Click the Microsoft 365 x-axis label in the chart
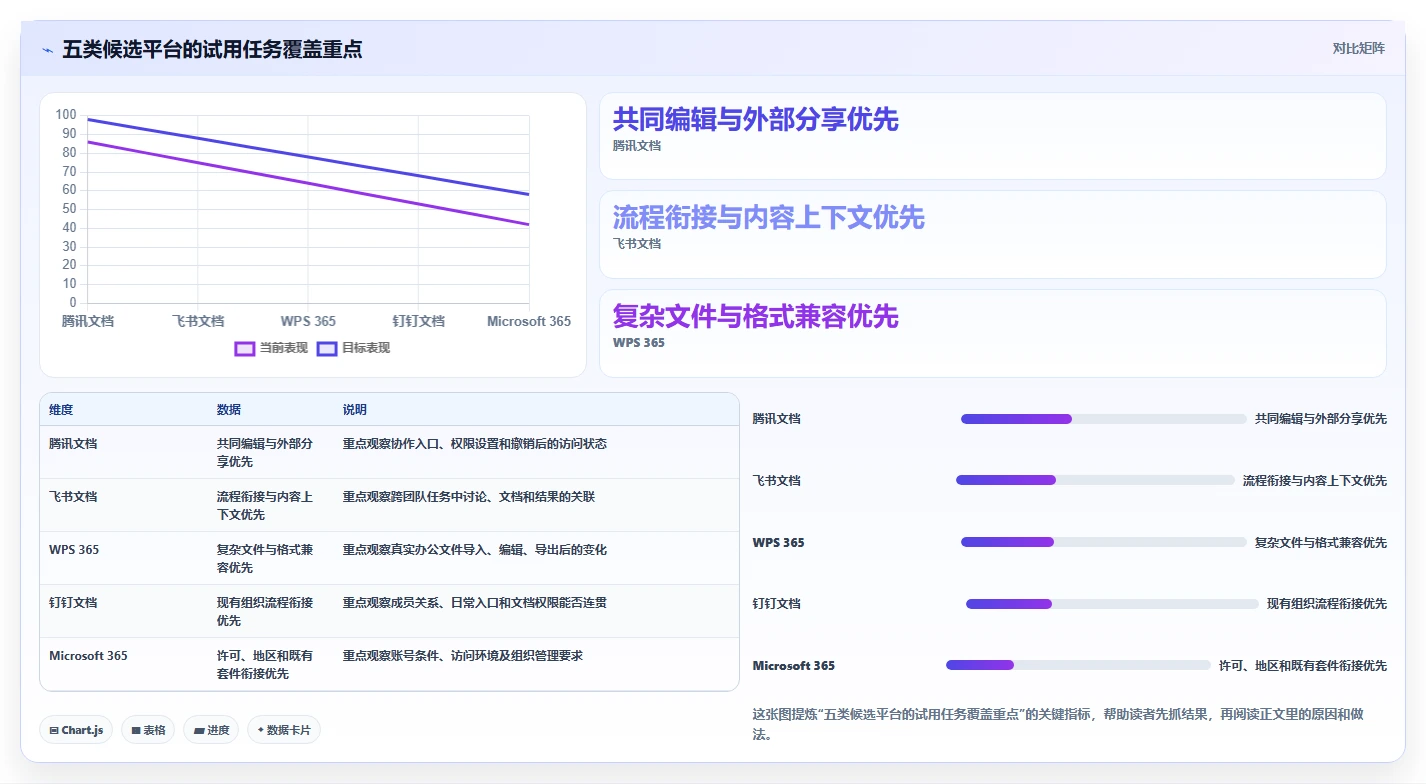Screen dimensions: 1426x784 tap(529, 321)
